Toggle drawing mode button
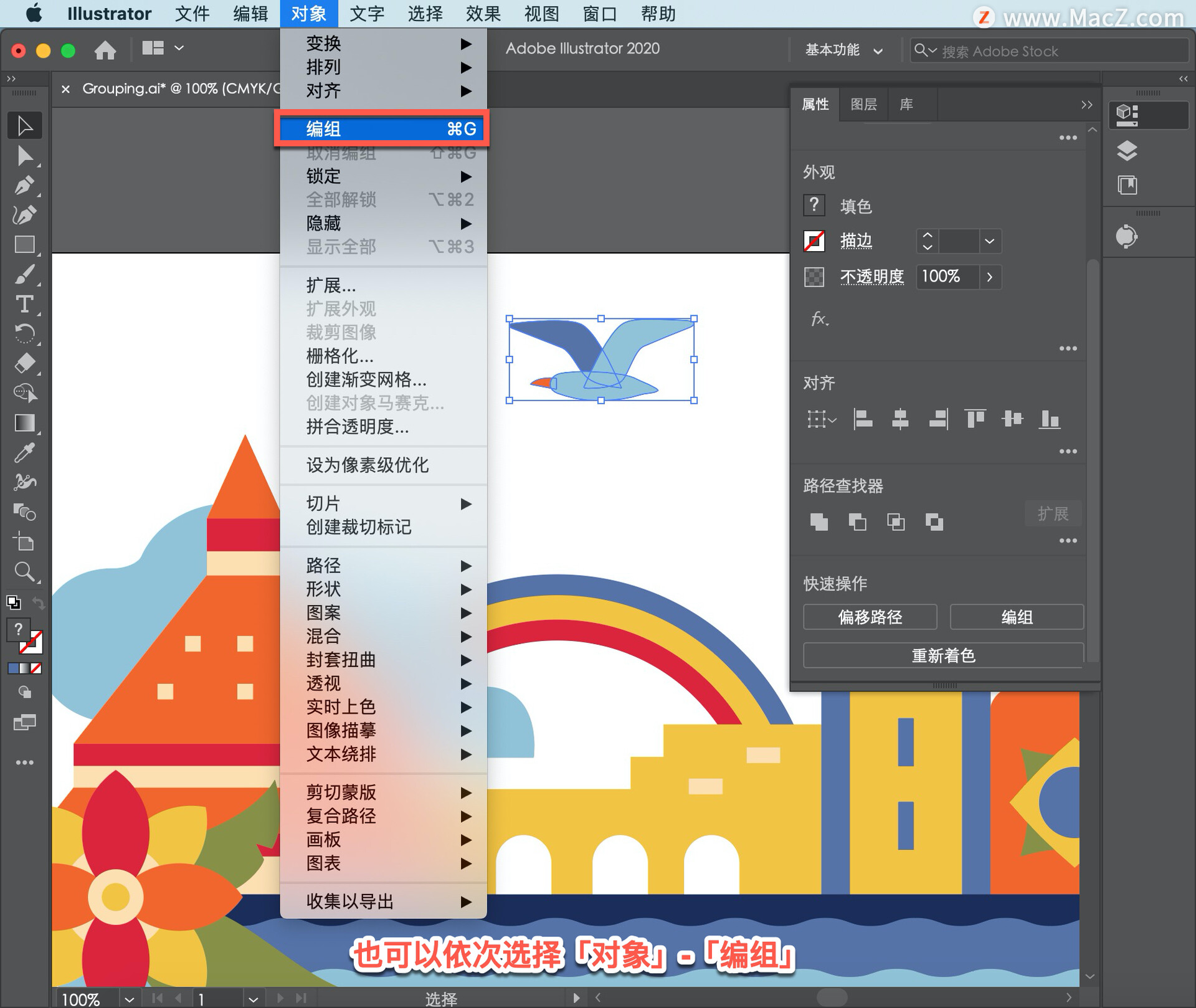The height and width of the screenshot is (1008, 1196). [24, 692]
